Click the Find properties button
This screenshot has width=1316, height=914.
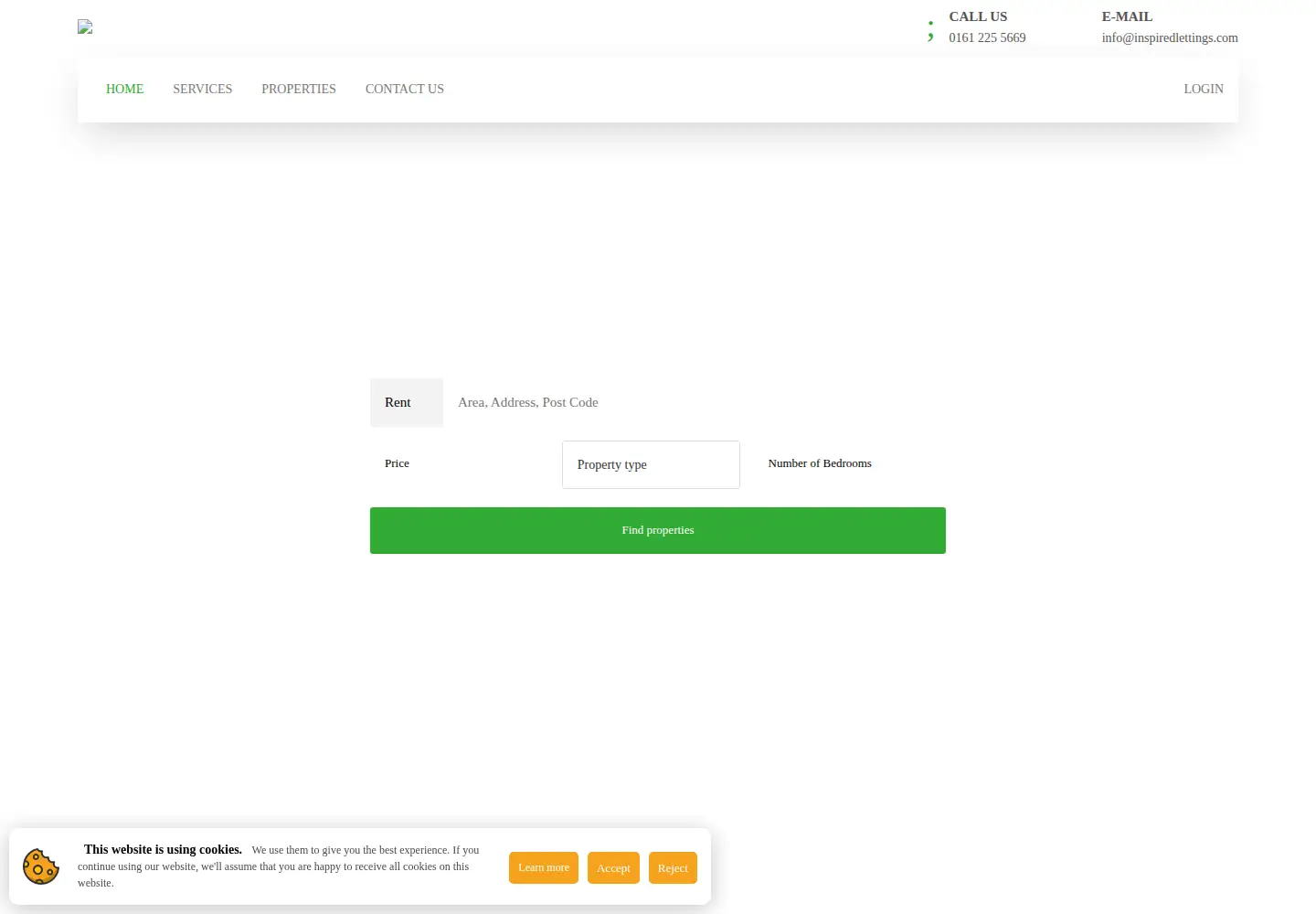658,530
